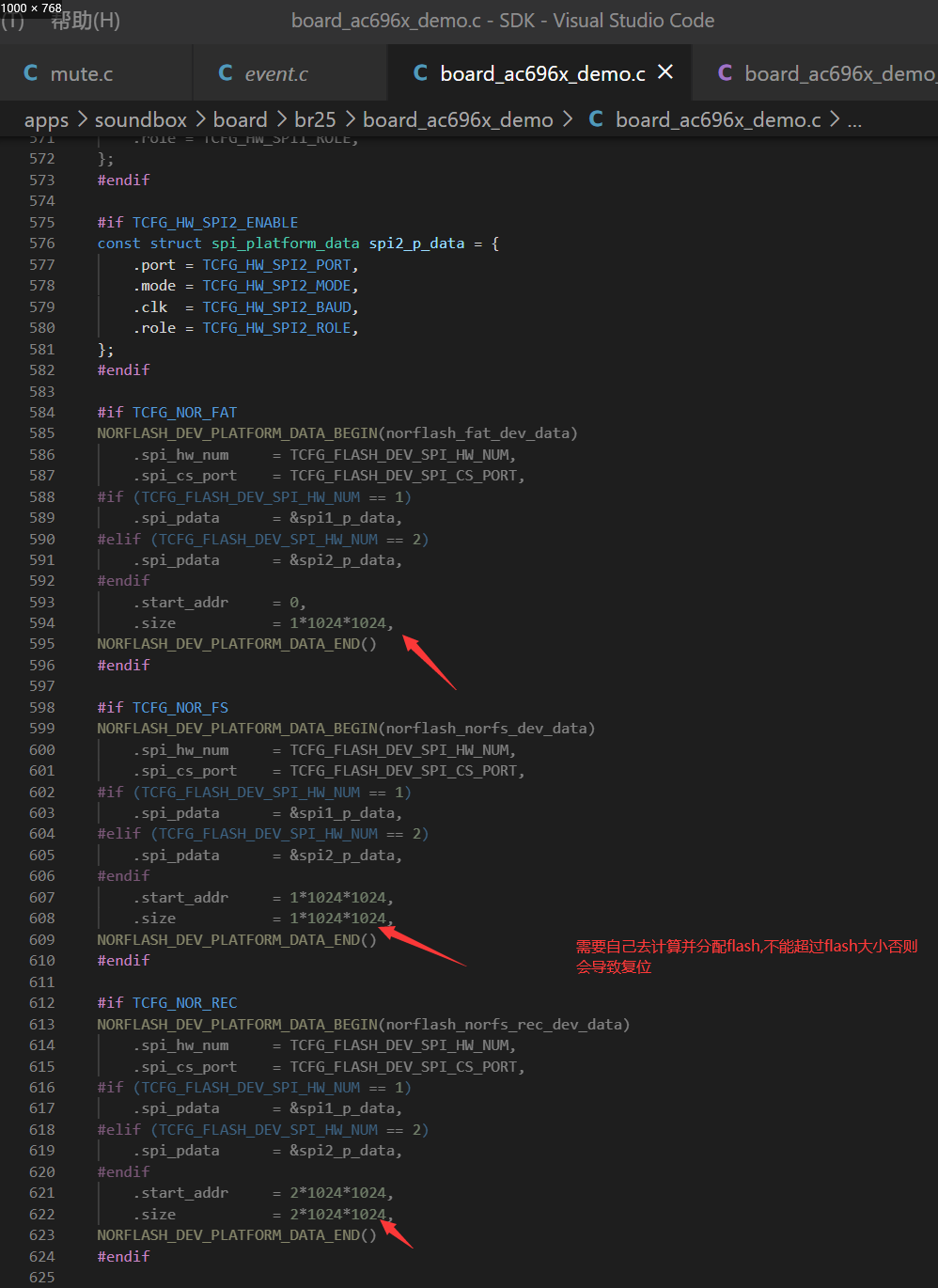Open the board_ac696x_demo folder breadcrumb
This screenshot has width=938, height=1288.
pyautogui.click(x=458, y=120)
